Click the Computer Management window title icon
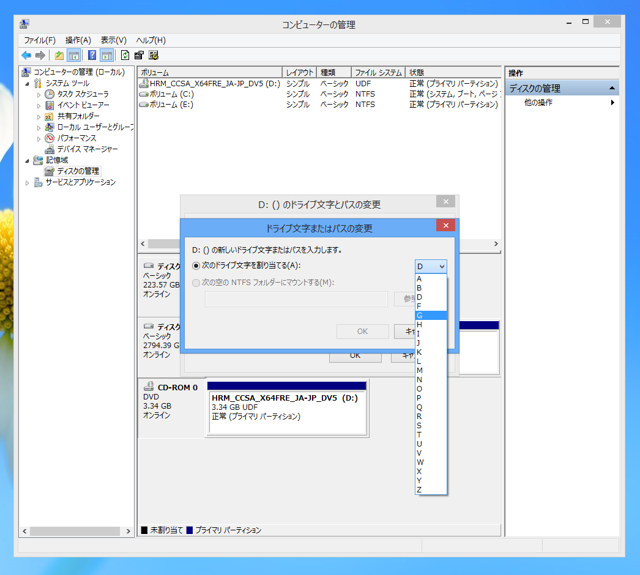The height and width of the screenshot is (575, 640). [x=24, y=24]
